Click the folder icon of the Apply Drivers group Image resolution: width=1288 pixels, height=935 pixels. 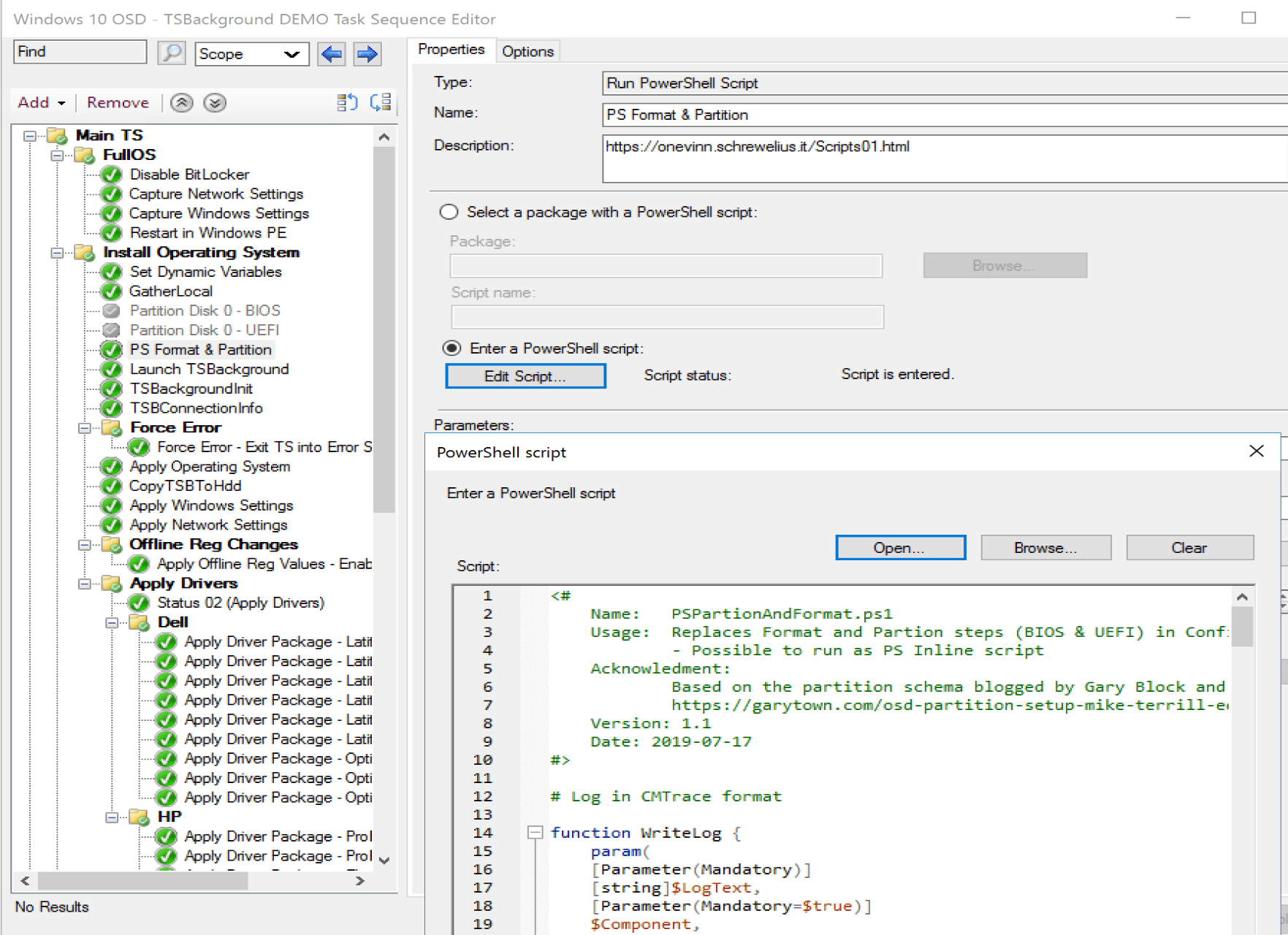pyautogui.click(x=111, y=583)
